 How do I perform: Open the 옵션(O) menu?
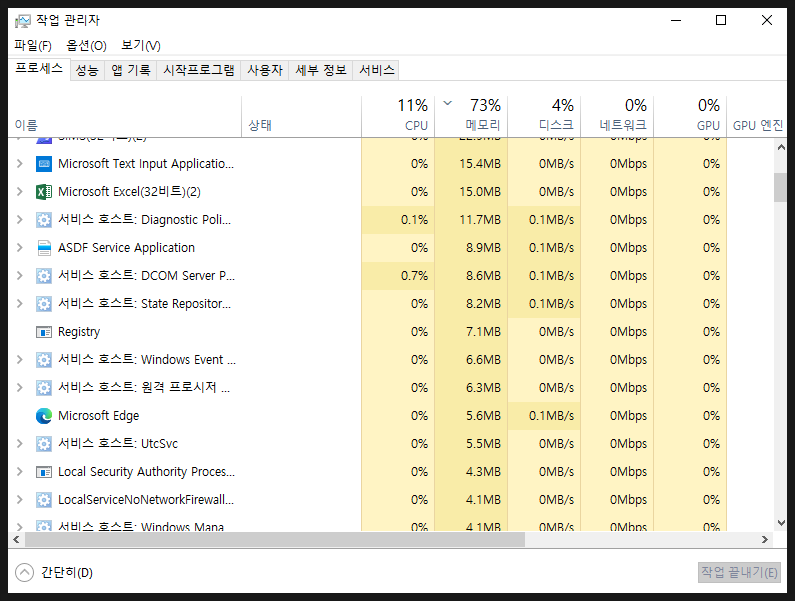[x=86, y=46]
